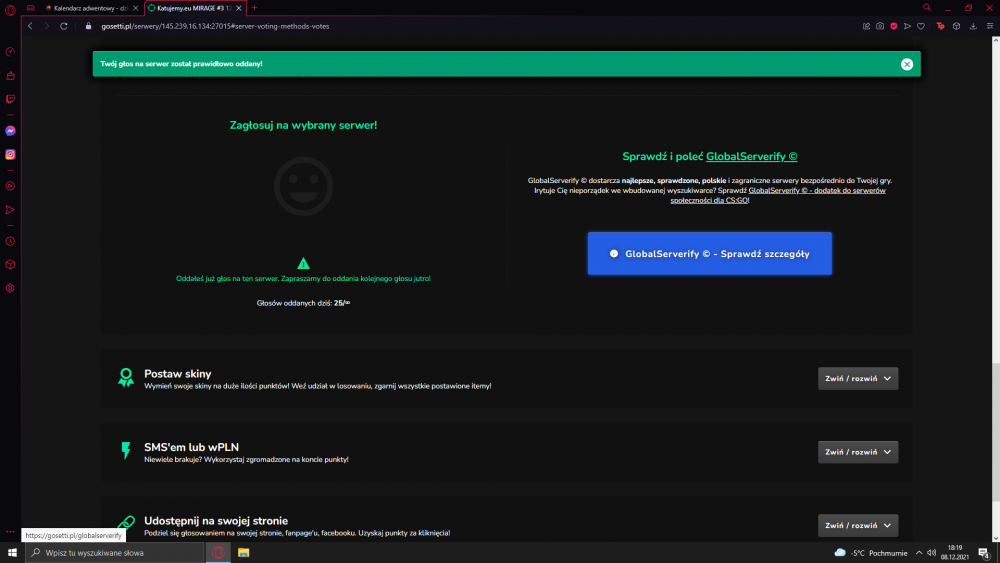This screenshot has height=563, width=1000.
Task: Click the gosetti.pl address bar
Action: [216, 26]
